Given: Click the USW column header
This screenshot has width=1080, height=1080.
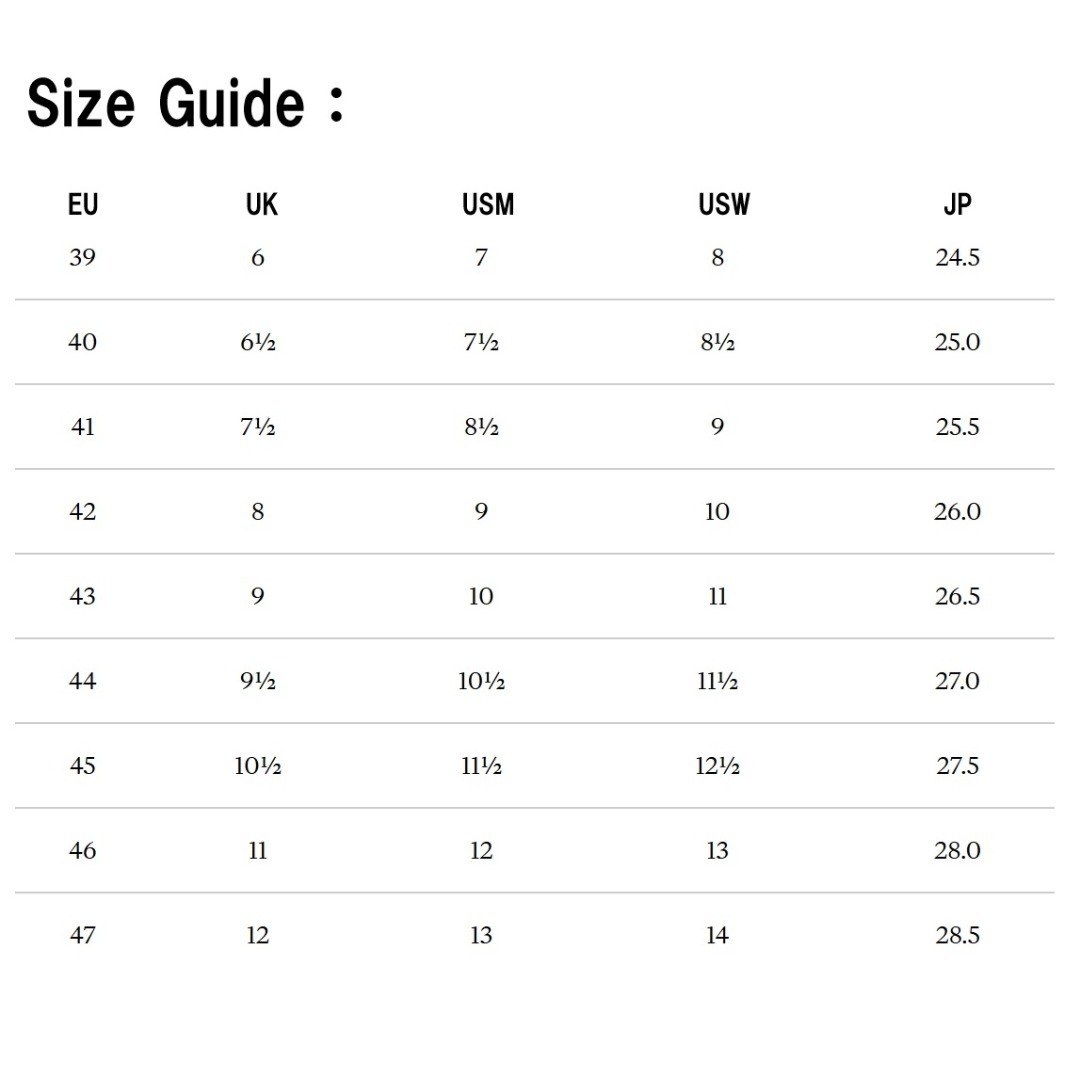Looking at the screenshot, I should pos(724,205).
